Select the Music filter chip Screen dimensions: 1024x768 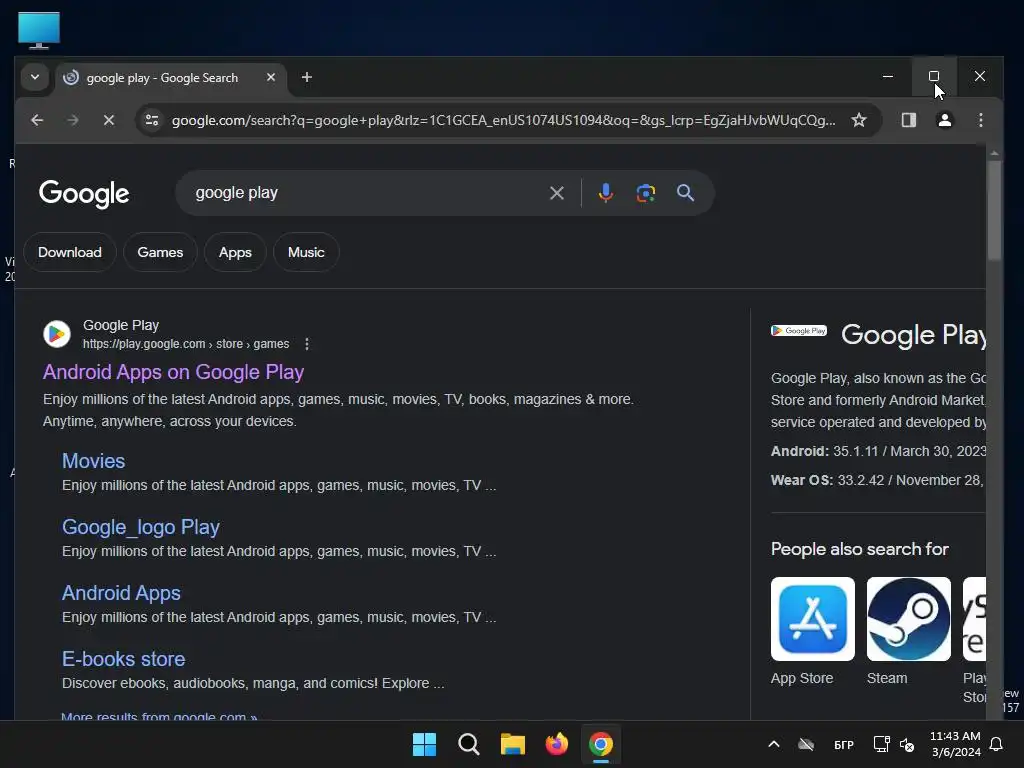(x=306, y=252)
